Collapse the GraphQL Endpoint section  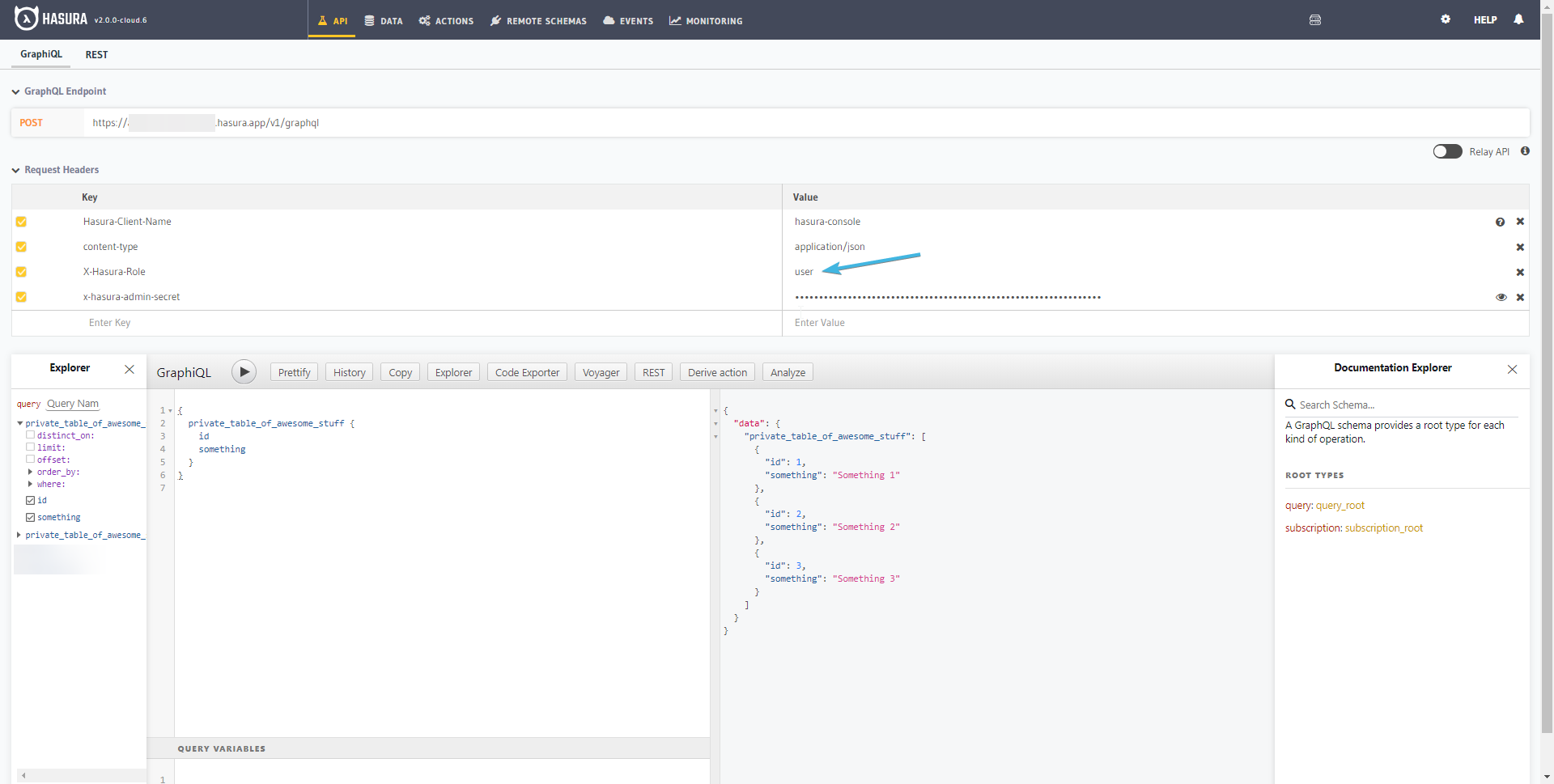pyautogui.click(x=15, y=91)
